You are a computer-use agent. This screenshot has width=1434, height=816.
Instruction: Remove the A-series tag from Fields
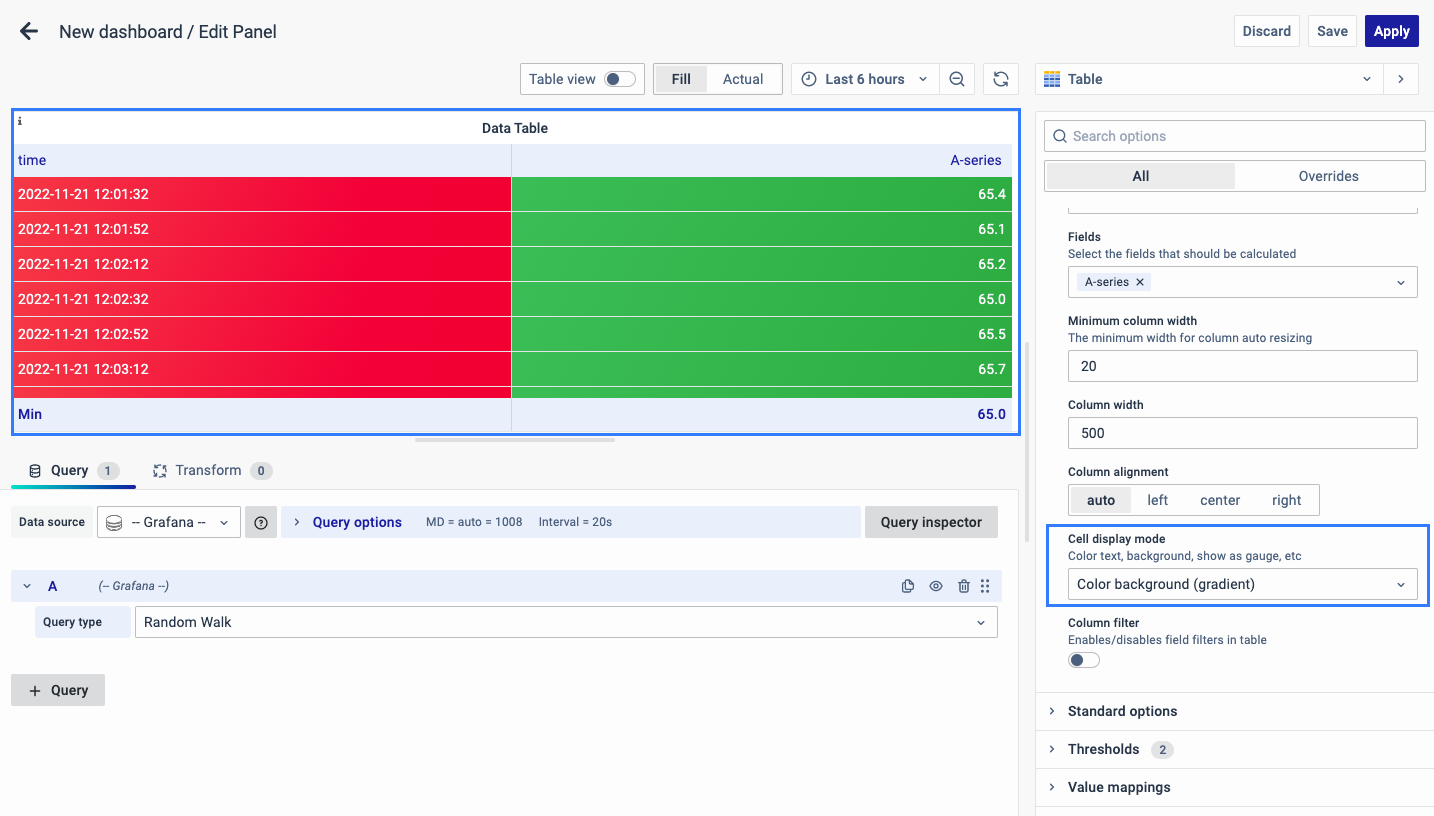[x=1140, y=282]
